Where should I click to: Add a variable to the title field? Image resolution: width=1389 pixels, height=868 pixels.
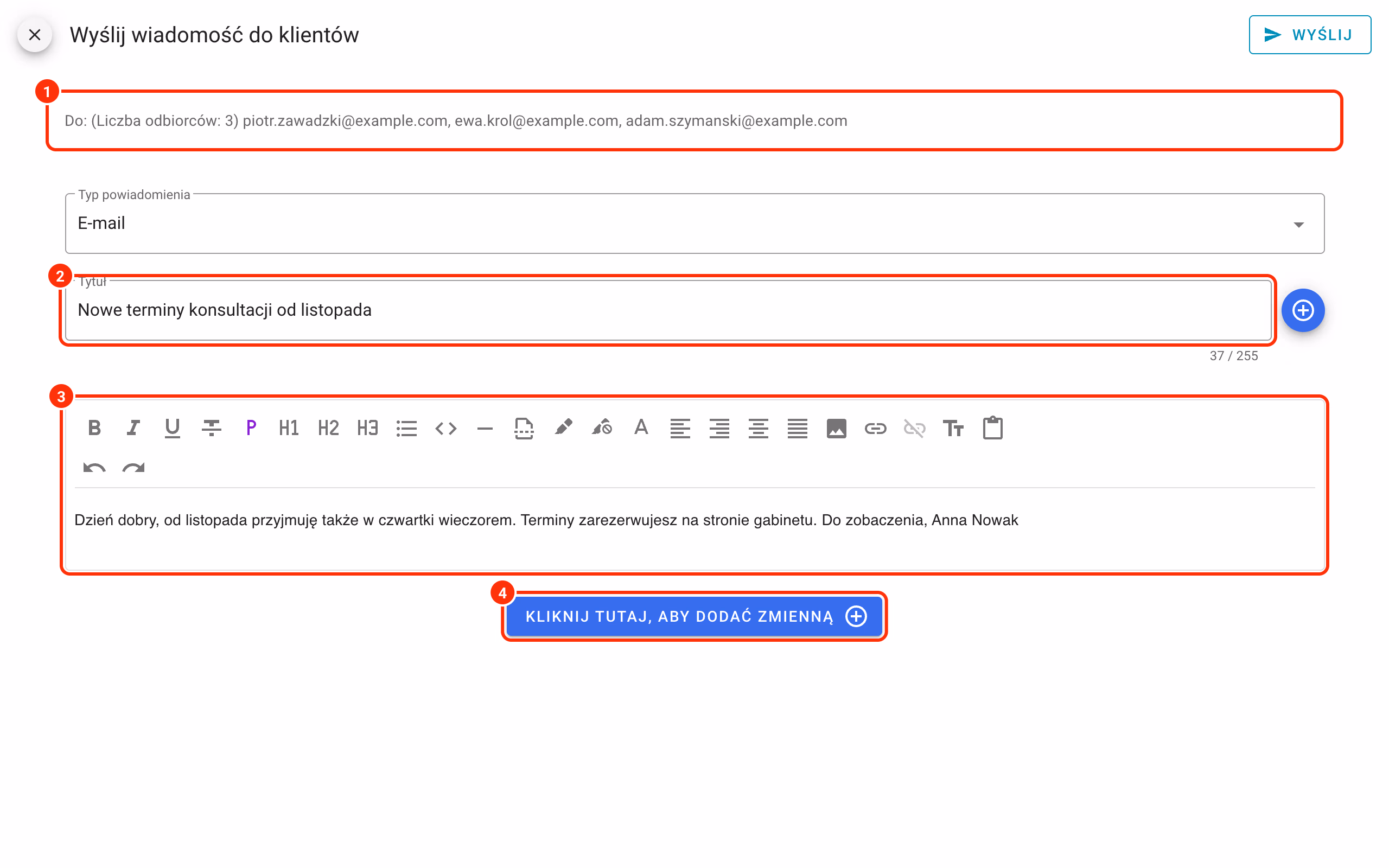tap(1303, 310)
